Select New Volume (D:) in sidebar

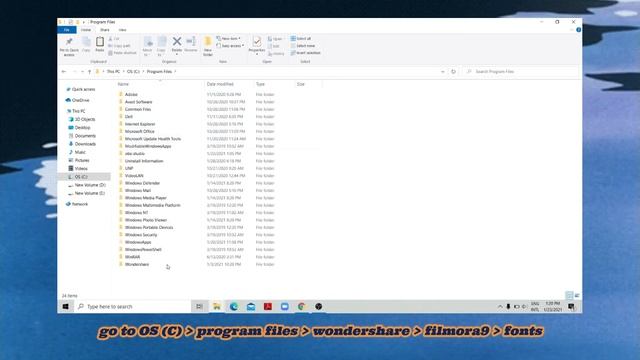(x=90, y=185)
